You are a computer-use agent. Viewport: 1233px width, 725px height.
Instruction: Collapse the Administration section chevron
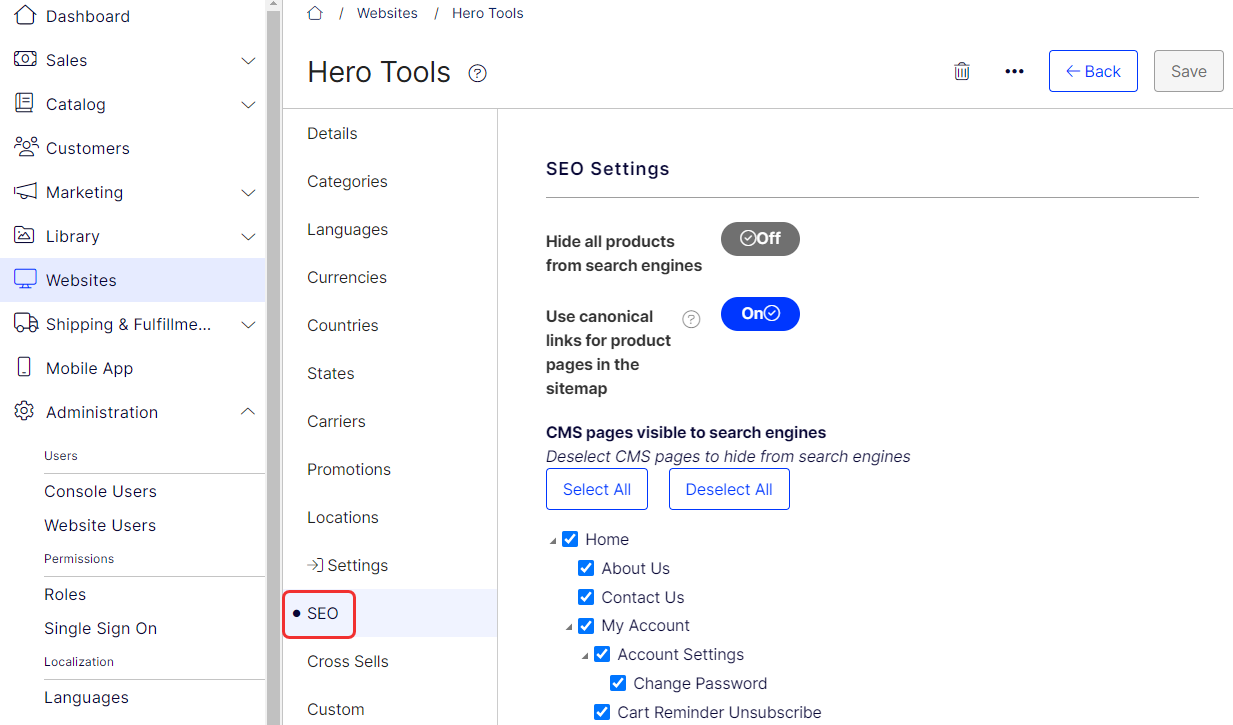click(249, 412)
